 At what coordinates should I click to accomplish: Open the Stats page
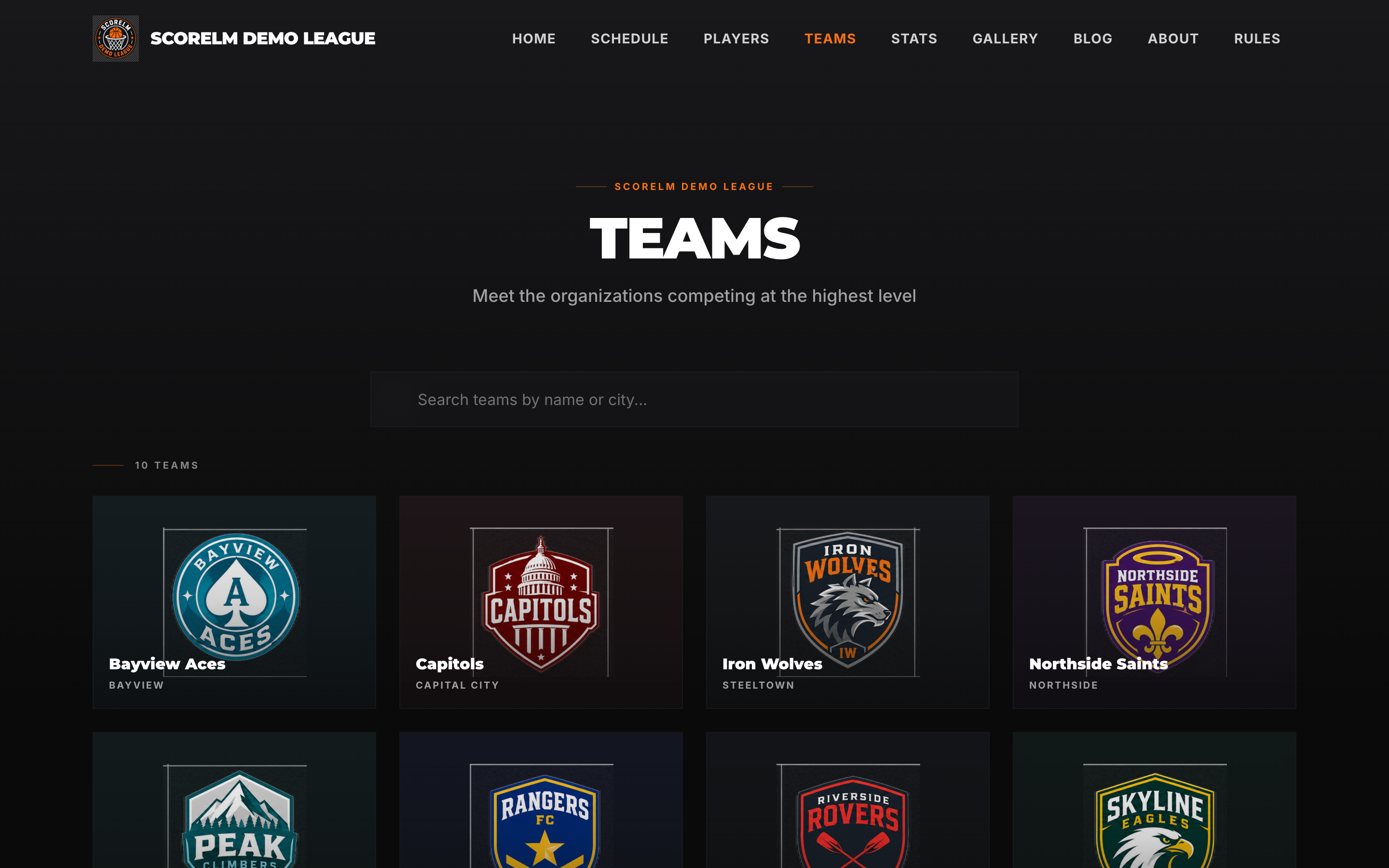pos(914,39)
